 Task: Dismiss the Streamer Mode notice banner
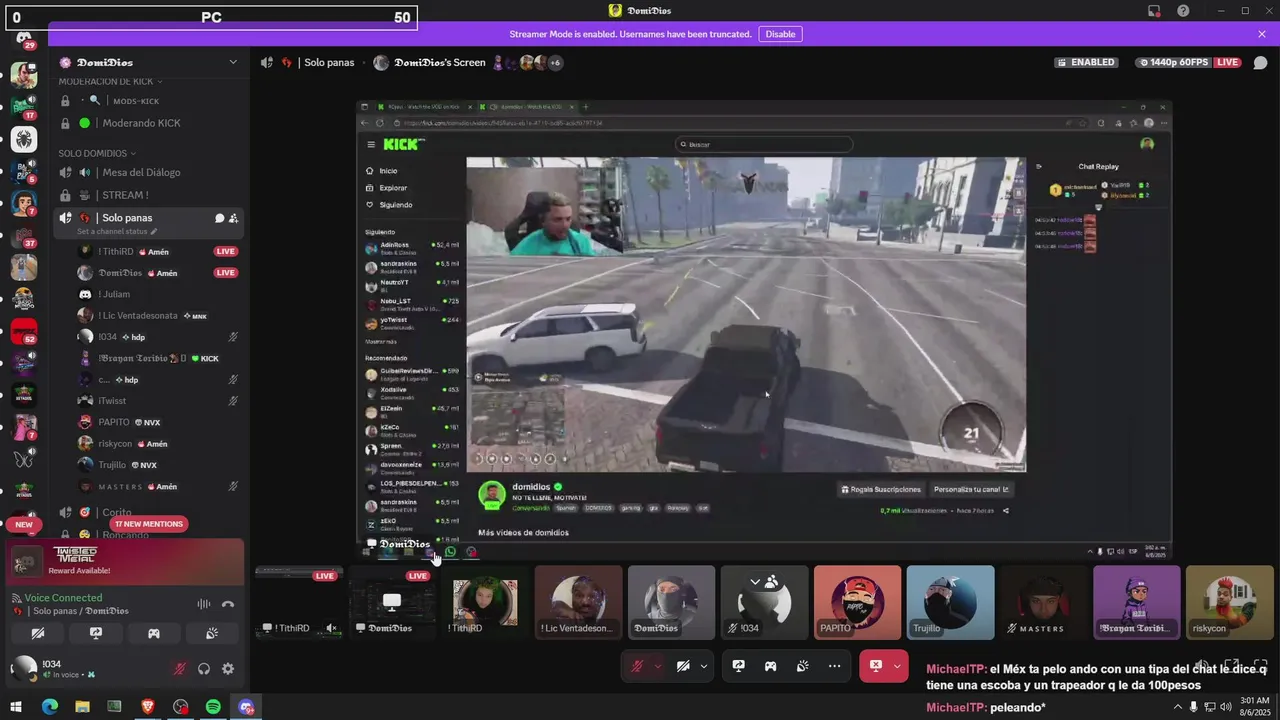pyautogui.click(x=1262, y=34)
